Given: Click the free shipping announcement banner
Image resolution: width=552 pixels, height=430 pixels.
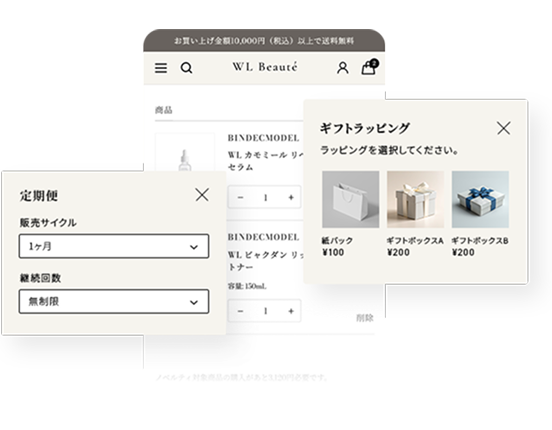Looking at the screenshot, I should tap(264, 41).
